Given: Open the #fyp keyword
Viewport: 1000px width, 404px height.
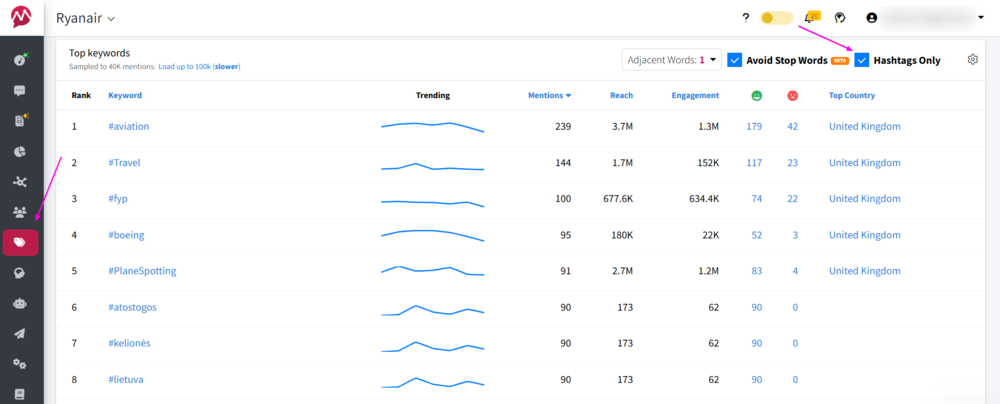Looking at the screenshot, I should coord(118,198).
